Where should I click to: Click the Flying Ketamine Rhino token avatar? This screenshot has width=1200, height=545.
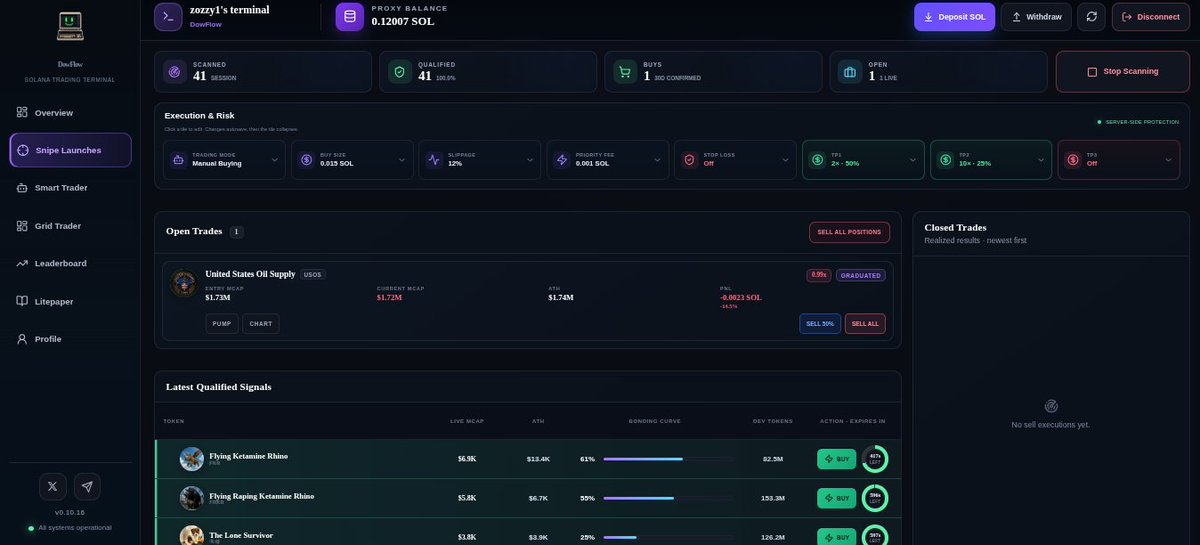tap(191, 459)
